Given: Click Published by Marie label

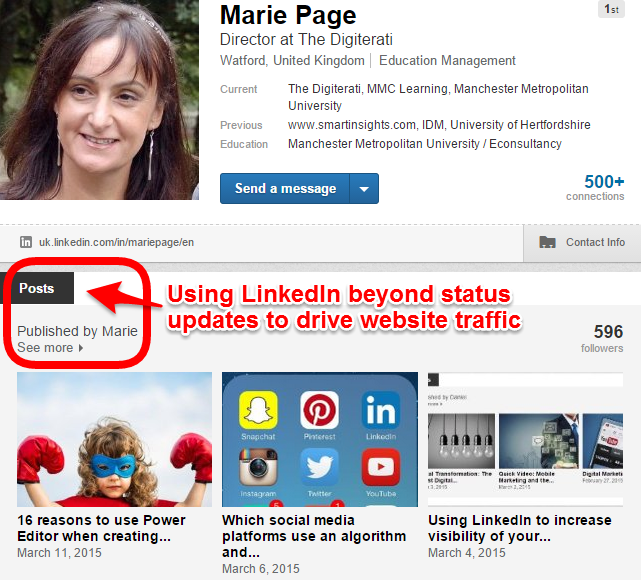Looking at the screenshot, I should [x=77, y=331].
